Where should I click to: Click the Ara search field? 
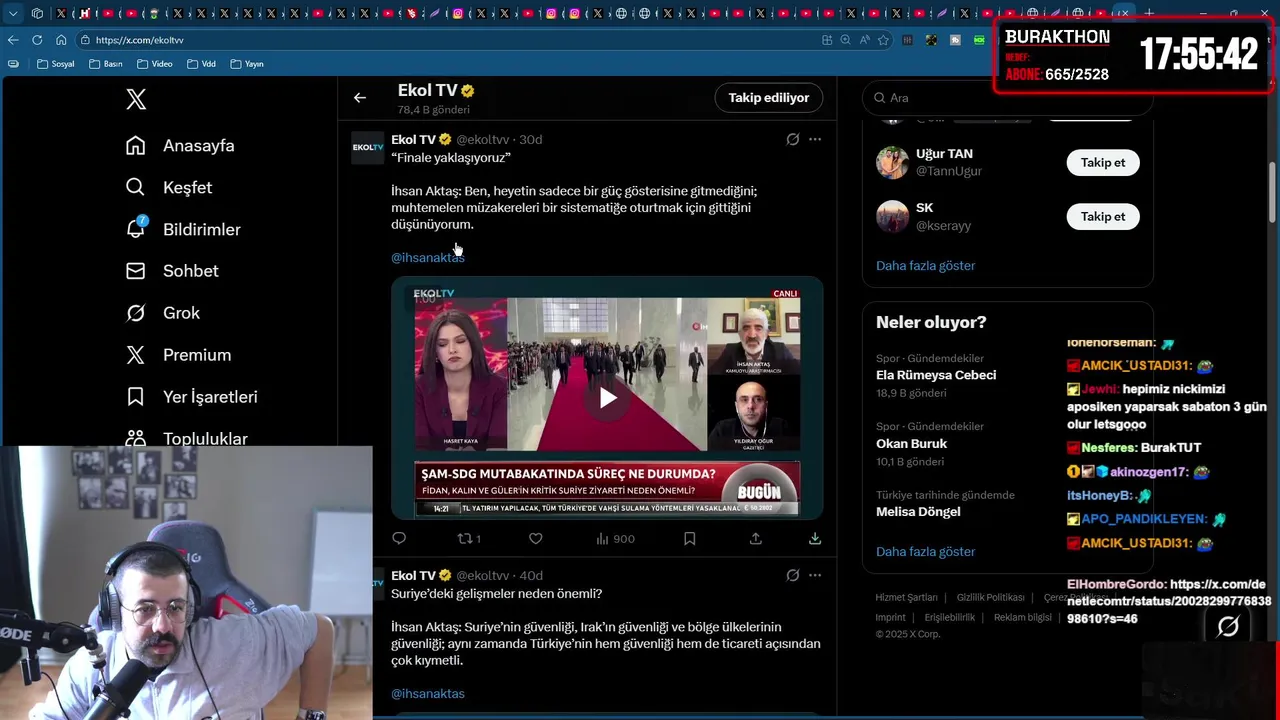pos(1007,98)
